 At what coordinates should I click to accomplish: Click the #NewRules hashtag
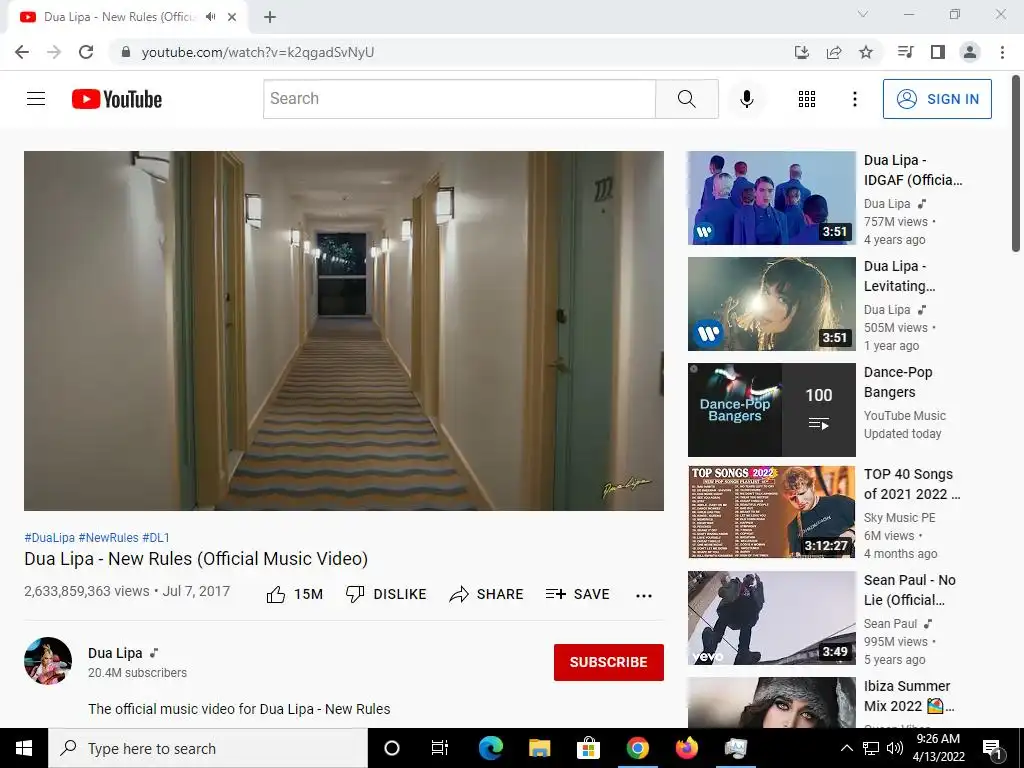coord(108,537)
